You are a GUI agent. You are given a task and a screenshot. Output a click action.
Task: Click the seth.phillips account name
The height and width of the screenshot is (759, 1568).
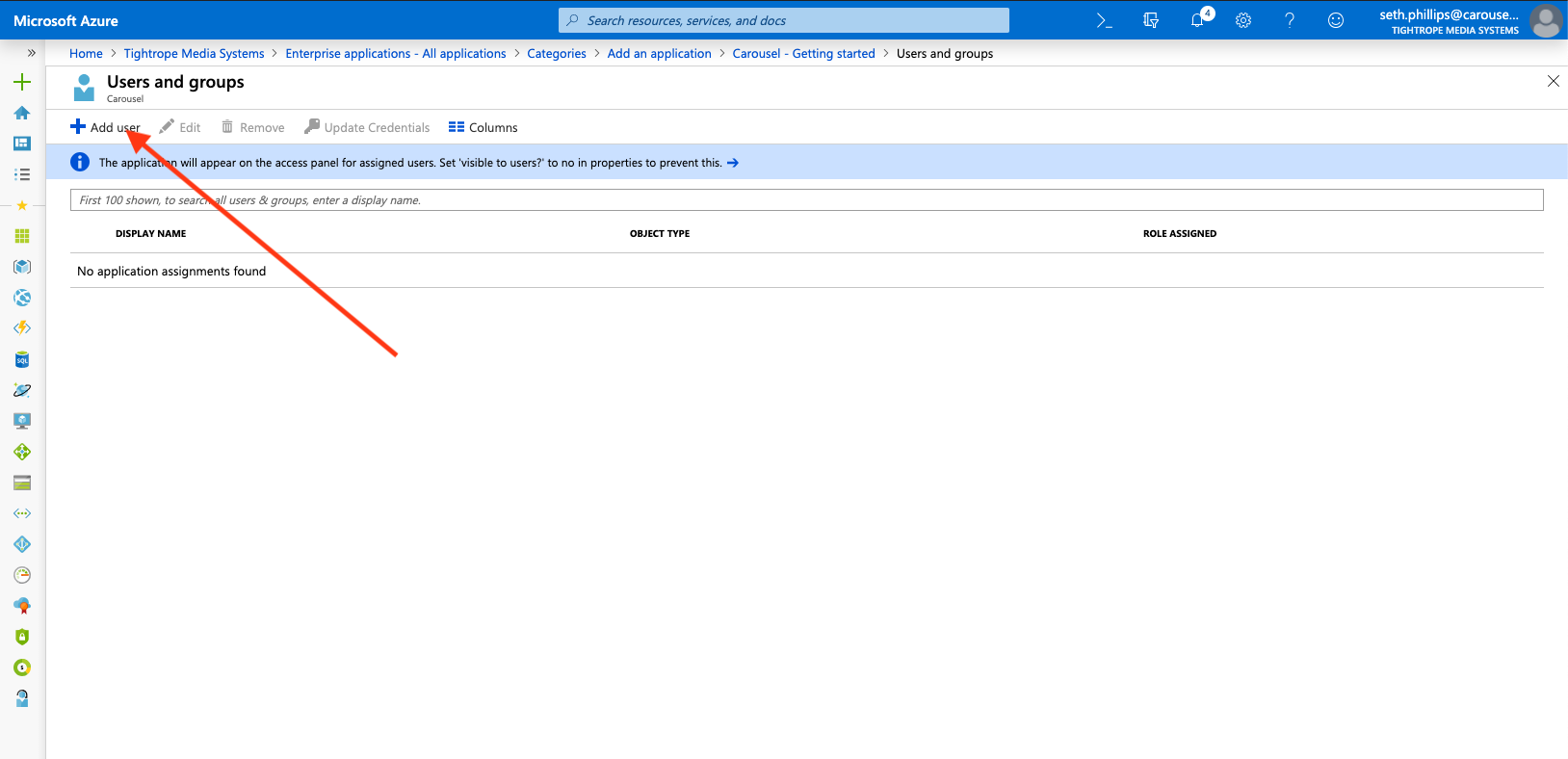point(1449,14)
